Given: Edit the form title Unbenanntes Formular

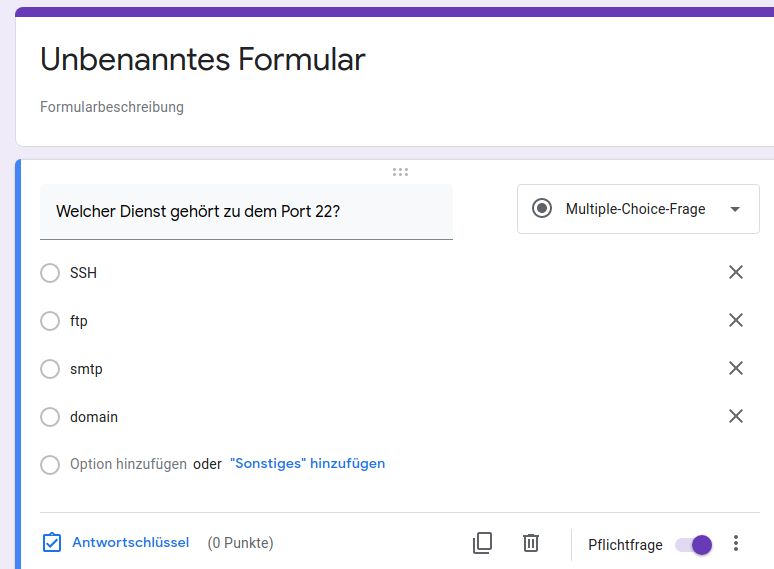Looking at the screenshot, I should tap(203, 60).
